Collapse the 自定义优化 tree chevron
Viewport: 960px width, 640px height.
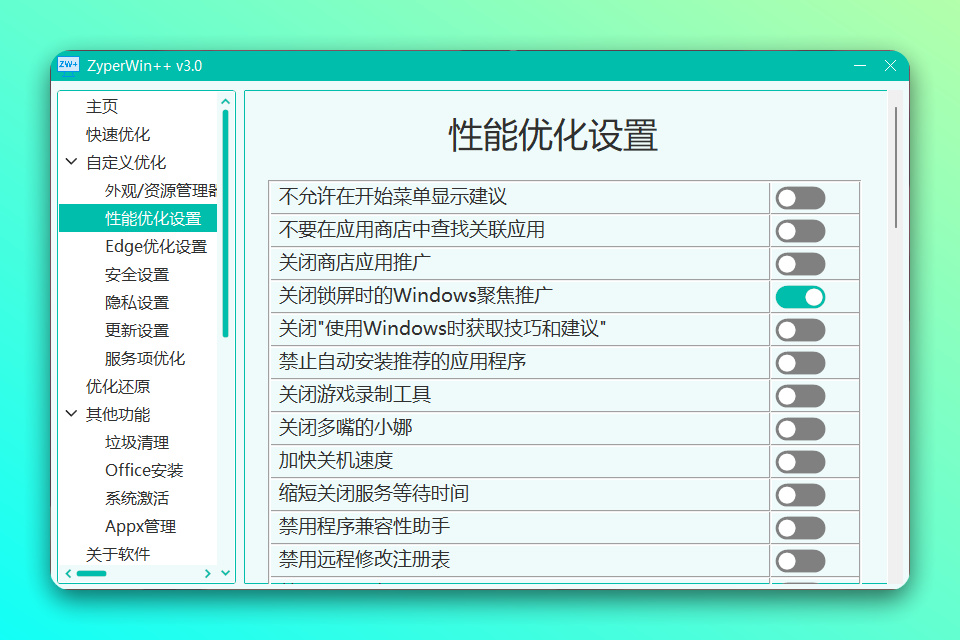point(72,162)
